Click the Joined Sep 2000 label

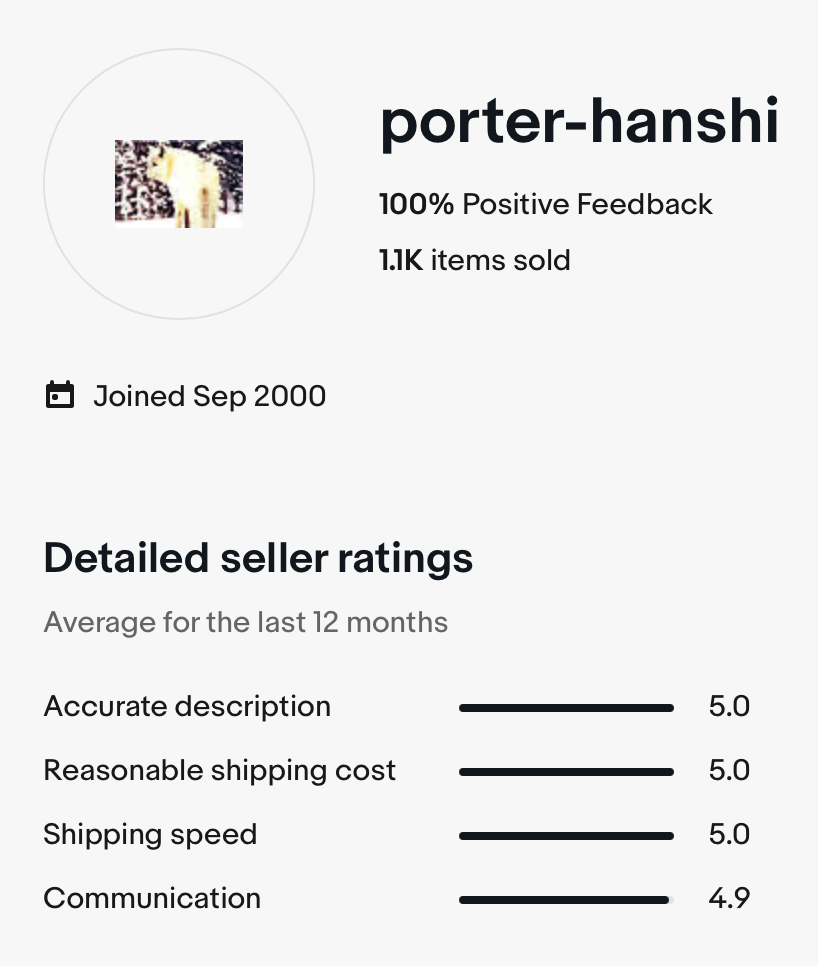(209, 396)
